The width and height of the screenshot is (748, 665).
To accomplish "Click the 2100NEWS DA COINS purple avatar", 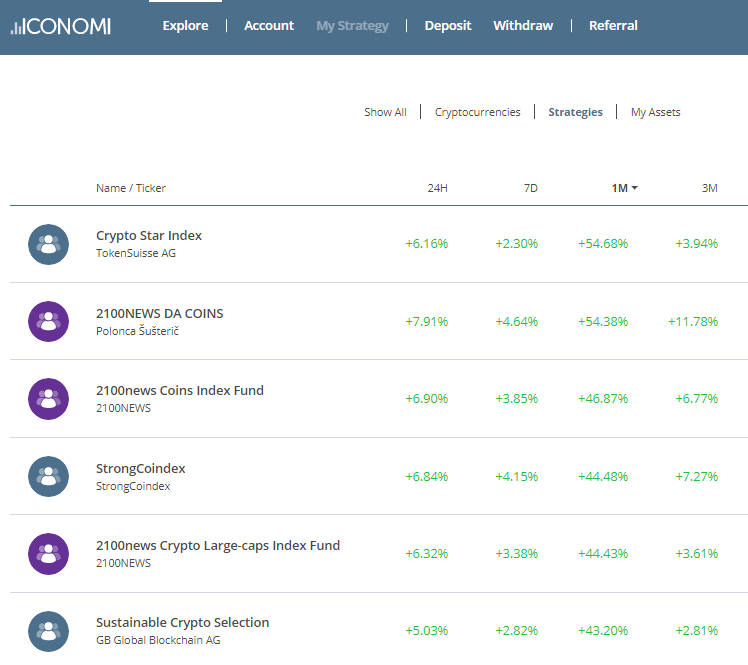I will (48, 322).
